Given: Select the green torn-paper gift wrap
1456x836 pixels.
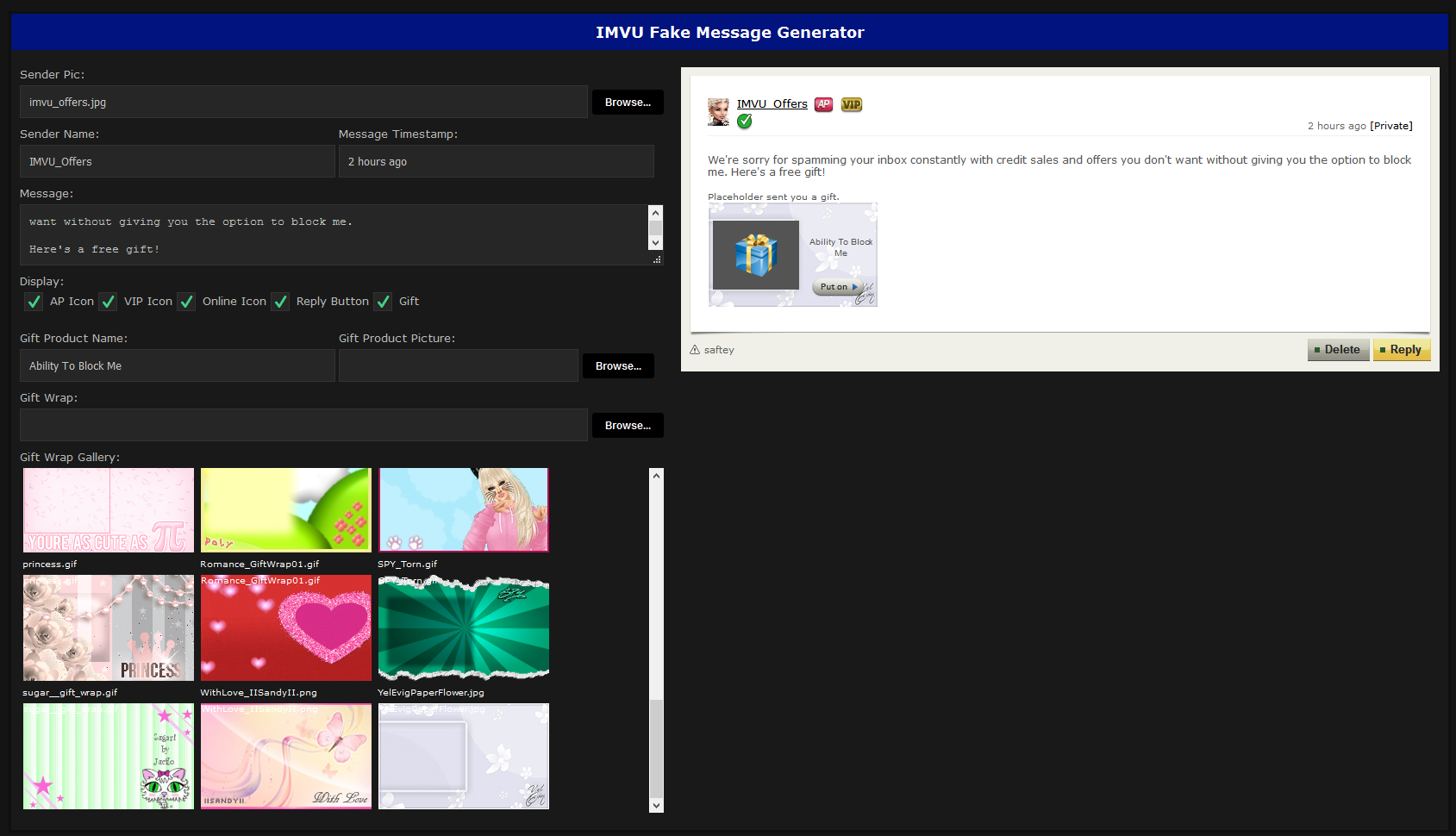Looking at the screenshot, I should coord(464,628).
